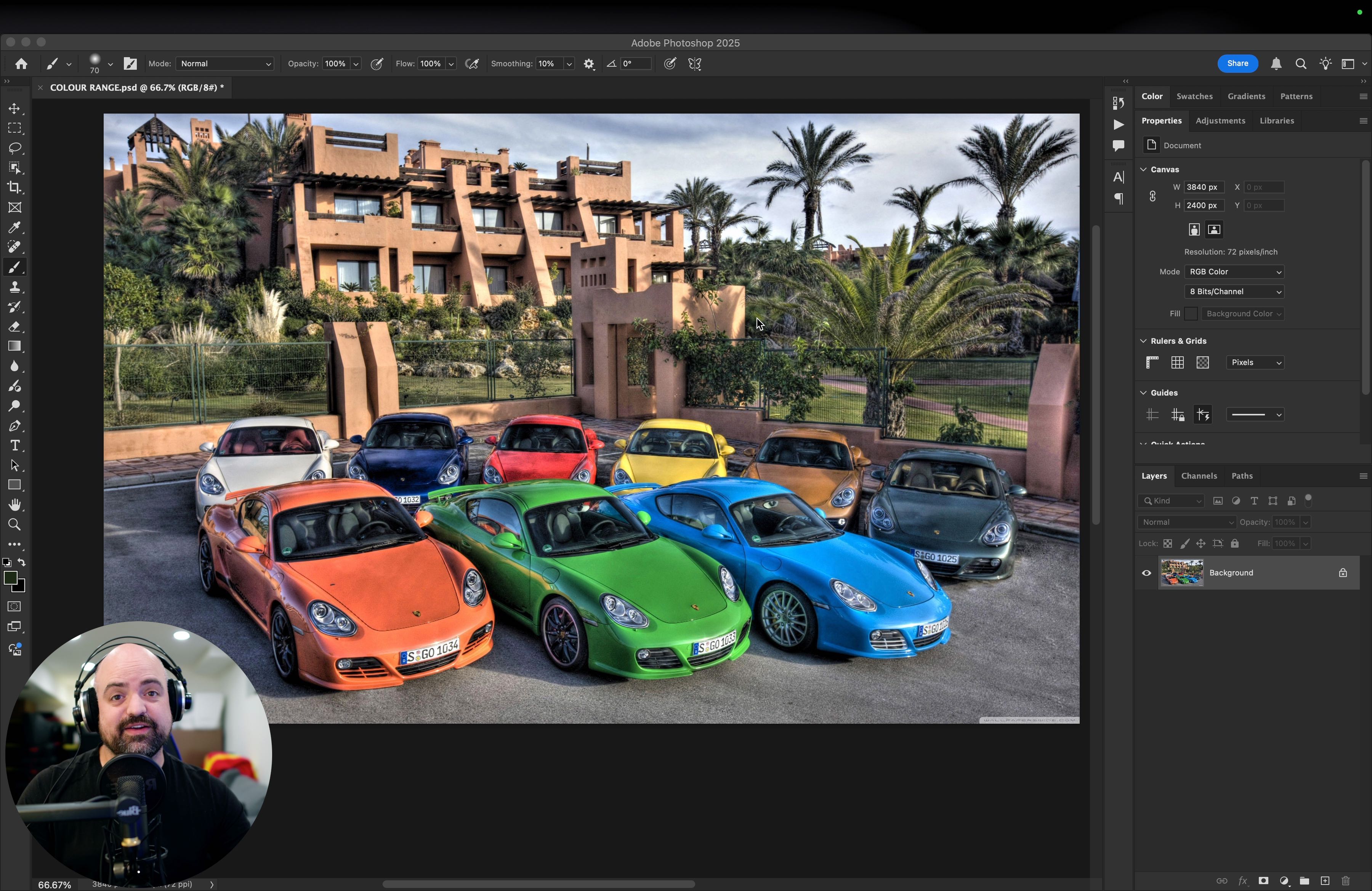This screenshot has height=891, width=1372.
Task: Click the Share button
Action: coord(1237,63)
